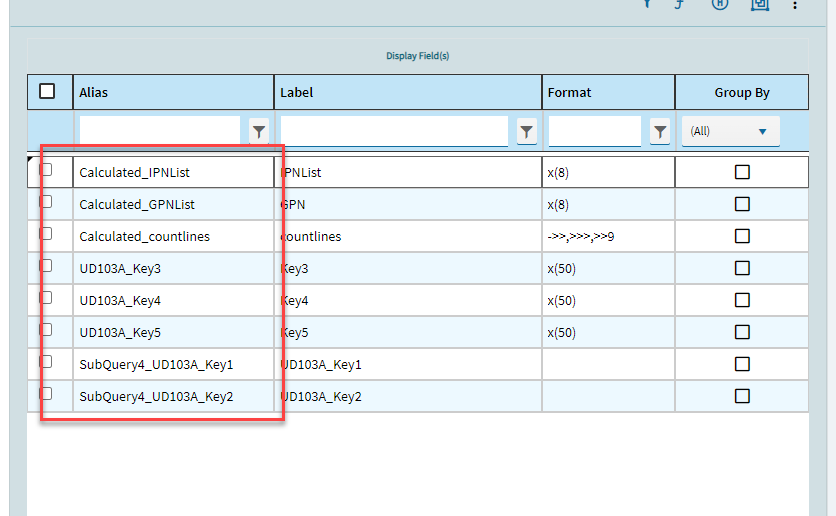Select the UD103A_Key4 row checkbox
836x516 pixels.
point(46,297)
